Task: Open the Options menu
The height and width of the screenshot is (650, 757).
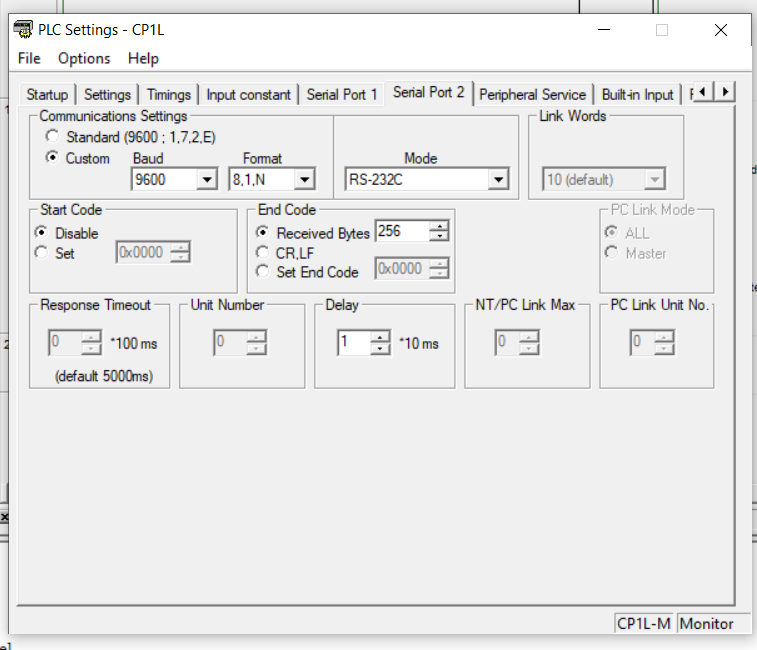Action: point(84,58)
